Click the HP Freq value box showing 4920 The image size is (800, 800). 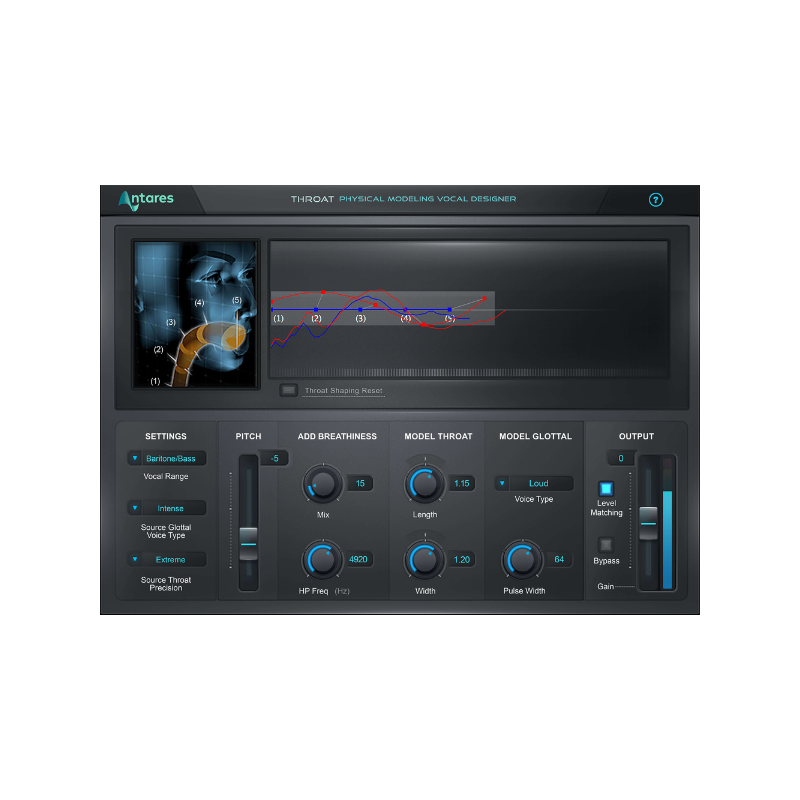[x=358, y=559]
